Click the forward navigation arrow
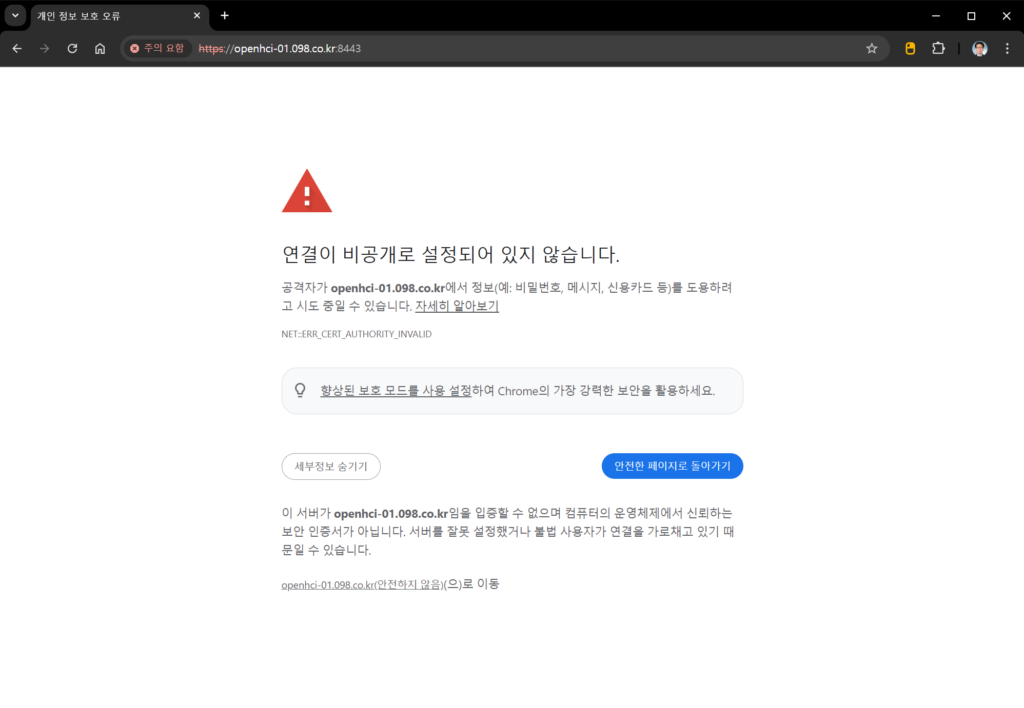 pyautogui.click(x=44, y=48)
